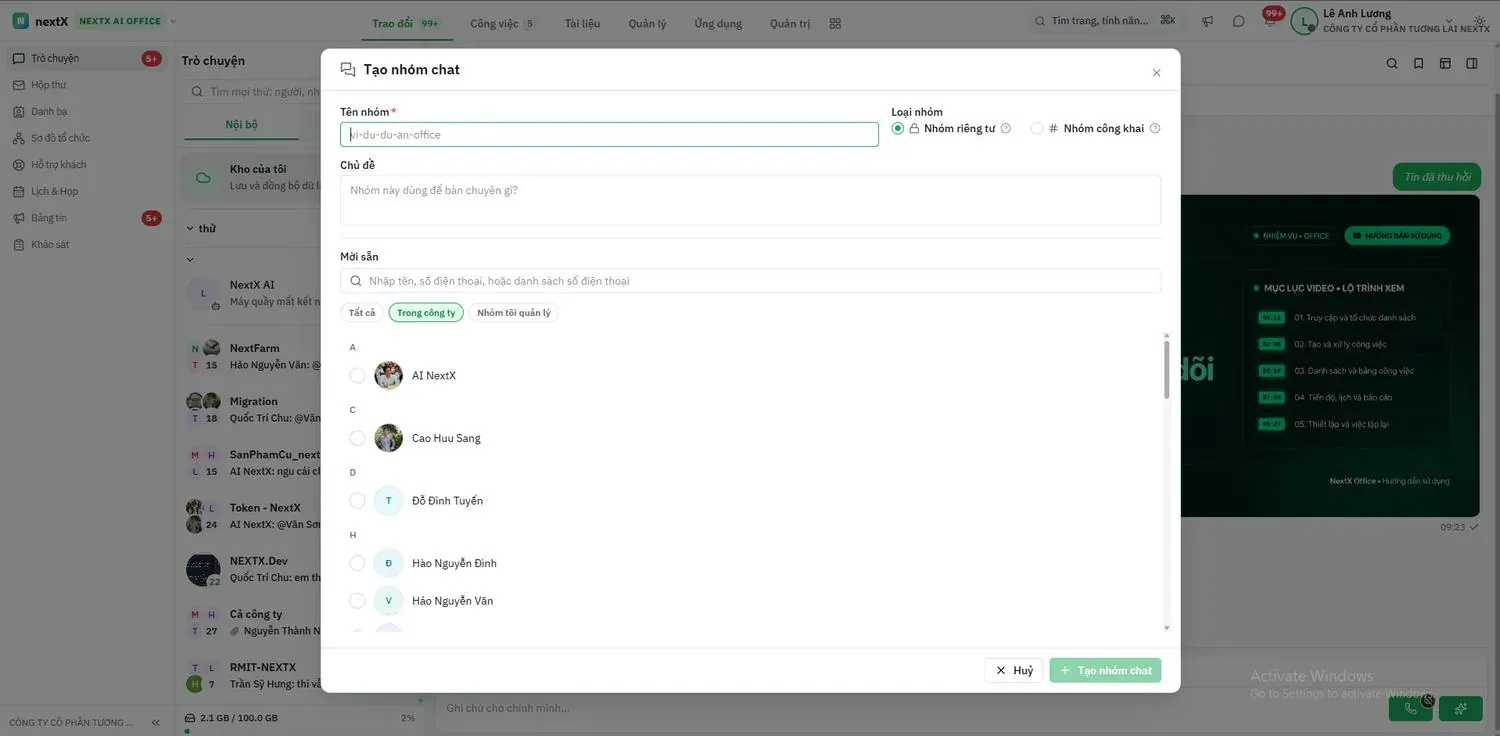This screenshot has width=1500, height=736.
Task: Collapse the thử conversation group
Action: tap(190, 228)
